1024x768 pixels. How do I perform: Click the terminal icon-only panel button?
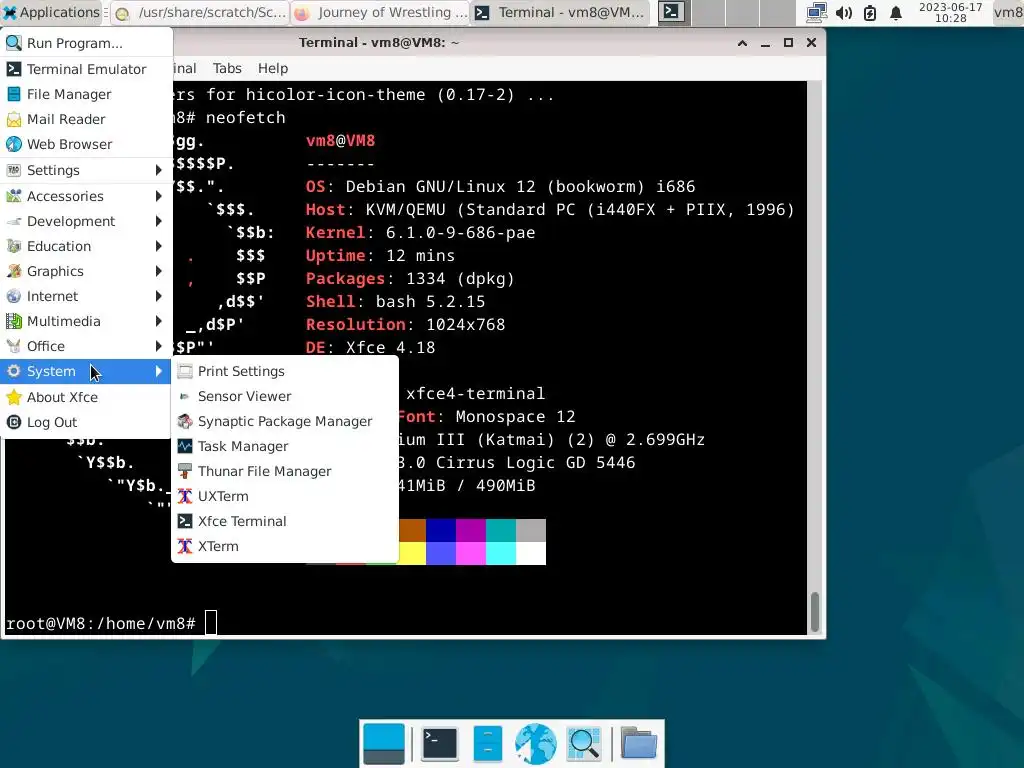pos(671,12)
